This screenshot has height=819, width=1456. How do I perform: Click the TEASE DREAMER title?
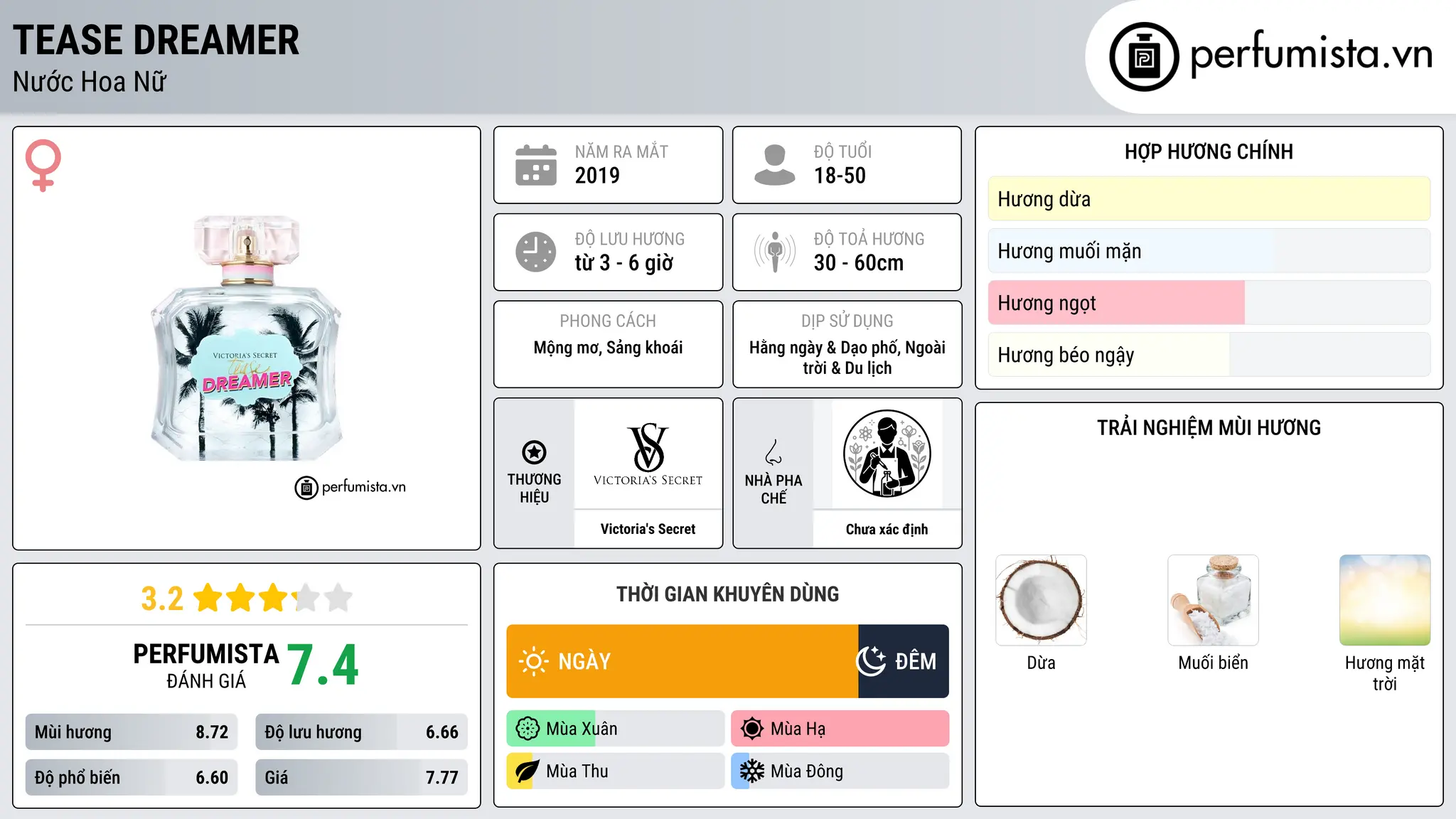tap(156, 40)
